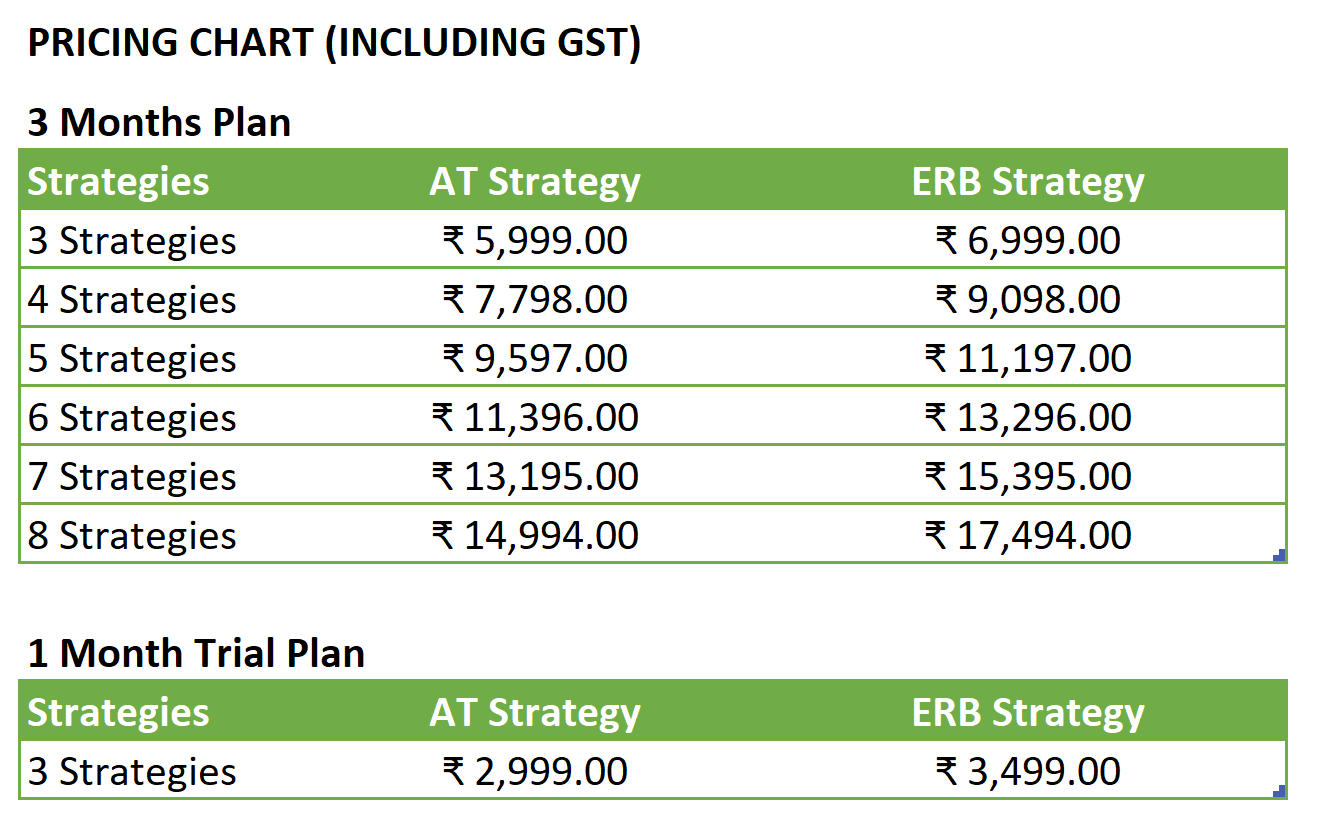Click AT Strategy header in 3 Months table
Screen dimensions: 1317x819
click(x=535, y=182)
